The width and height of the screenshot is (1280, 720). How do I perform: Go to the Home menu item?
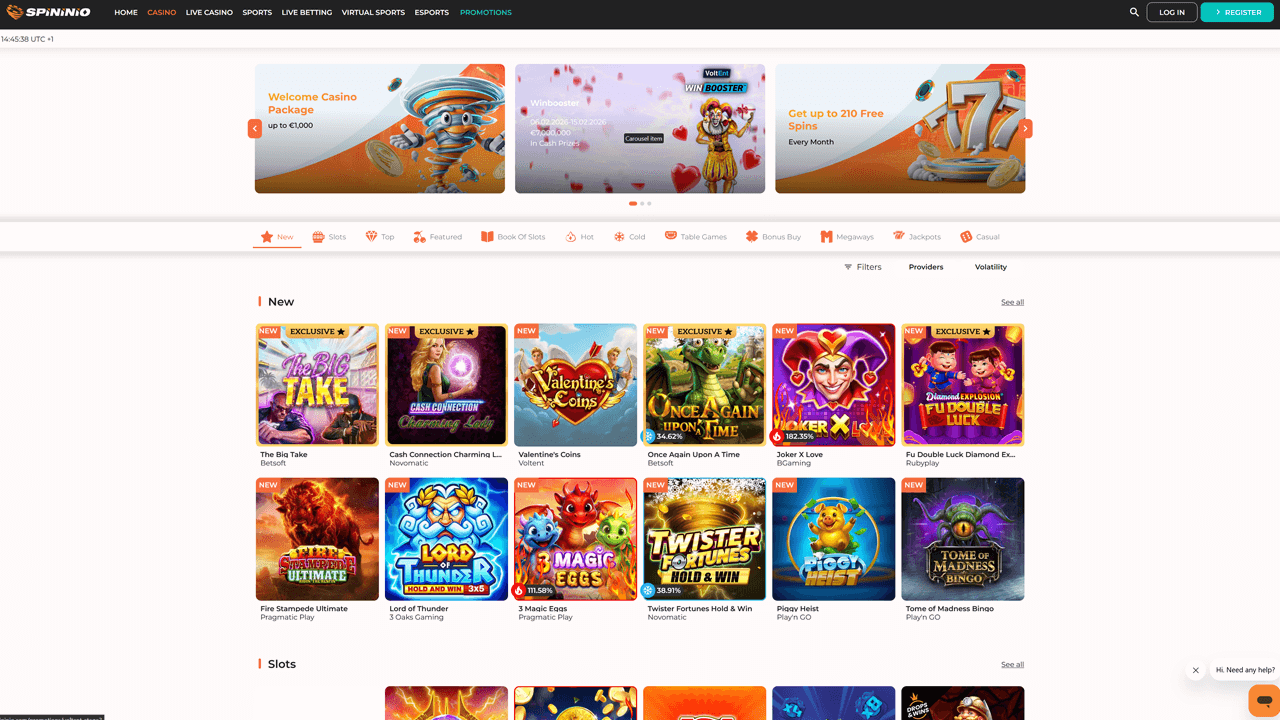126,13
